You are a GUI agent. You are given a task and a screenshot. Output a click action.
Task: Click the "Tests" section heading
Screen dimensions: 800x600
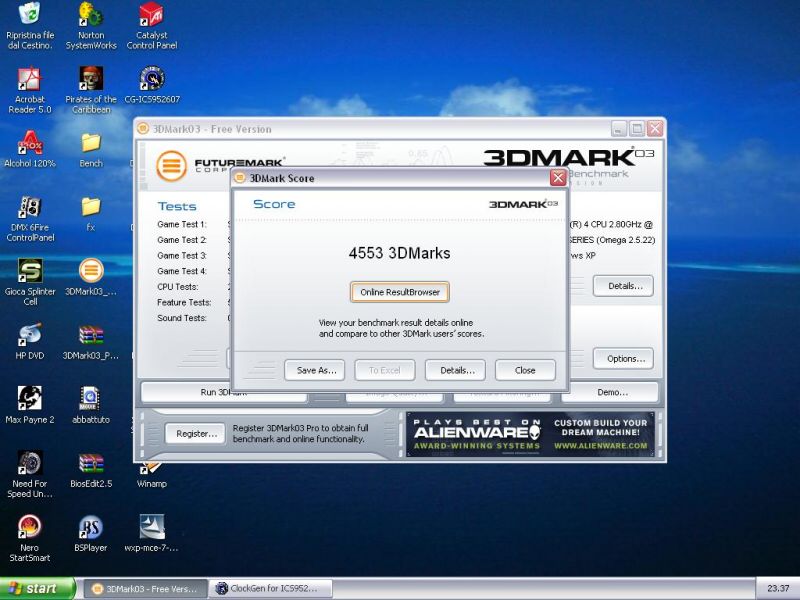point(177,206)
